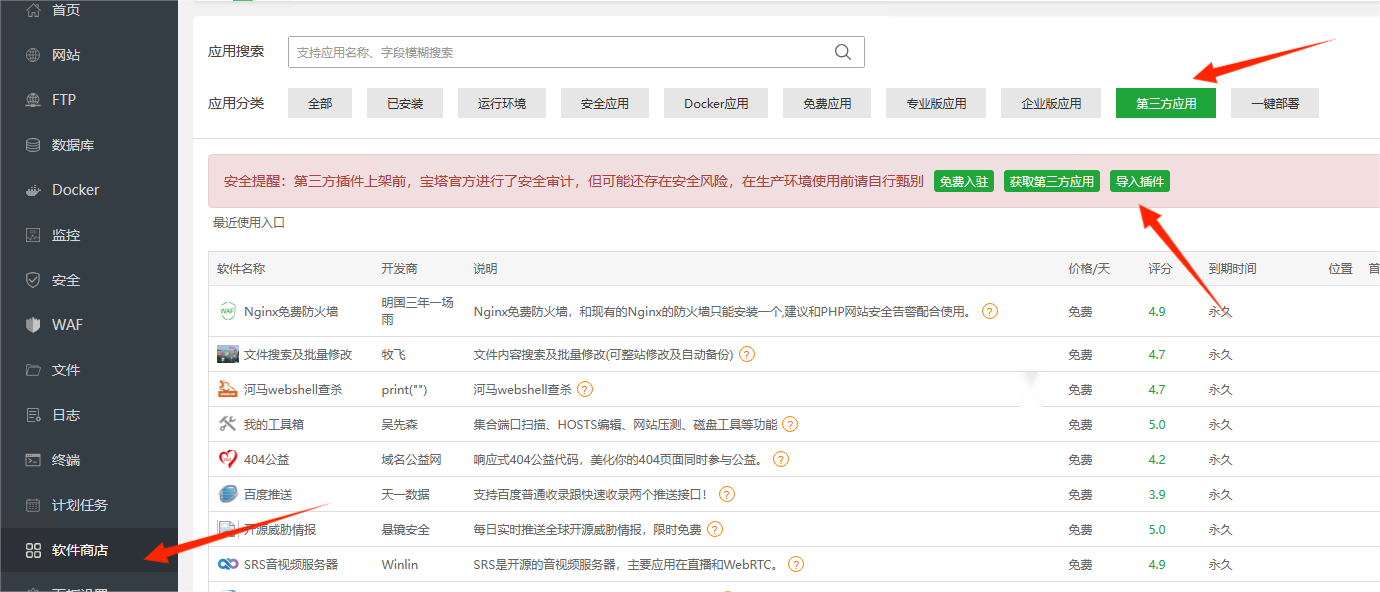Click the SRS音视频服务器 infinity icon
The height and width of the screenshot is (592, 1380).
tap(228, 564)
